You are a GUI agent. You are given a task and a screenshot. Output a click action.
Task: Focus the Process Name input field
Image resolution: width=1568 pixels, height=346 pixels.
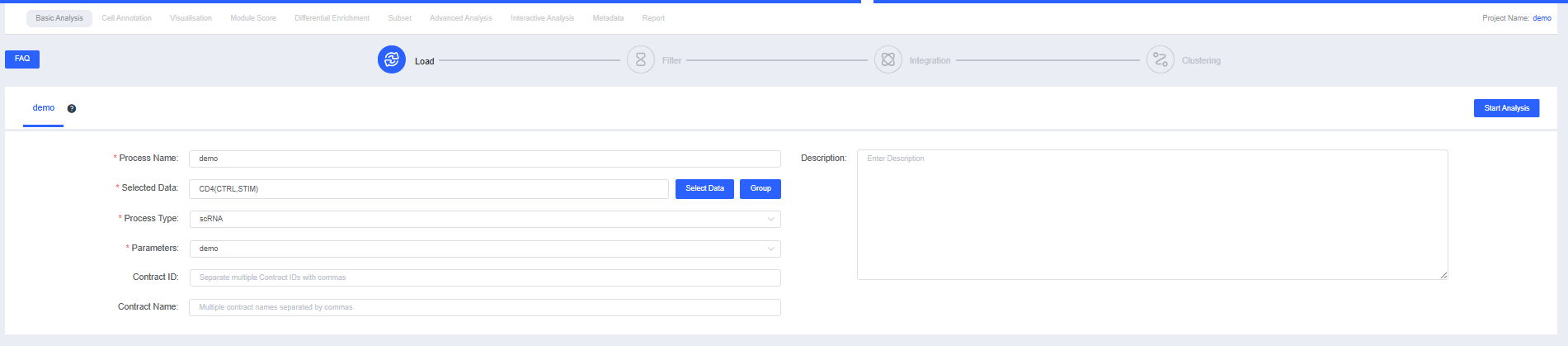pyautogui.click(x=484, y=159)
